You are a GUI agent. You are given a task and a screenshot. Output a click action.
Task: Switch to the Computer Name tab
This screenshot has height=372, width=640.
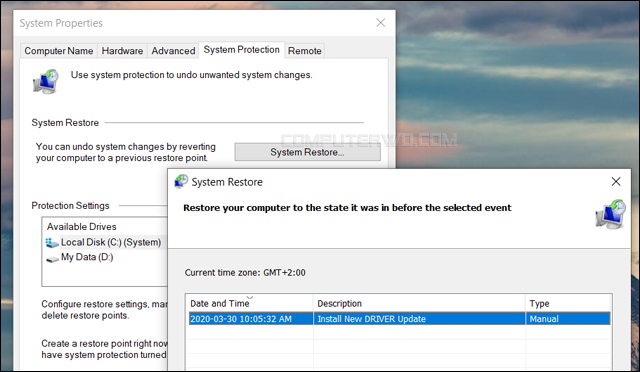click(x=59, y=51)
